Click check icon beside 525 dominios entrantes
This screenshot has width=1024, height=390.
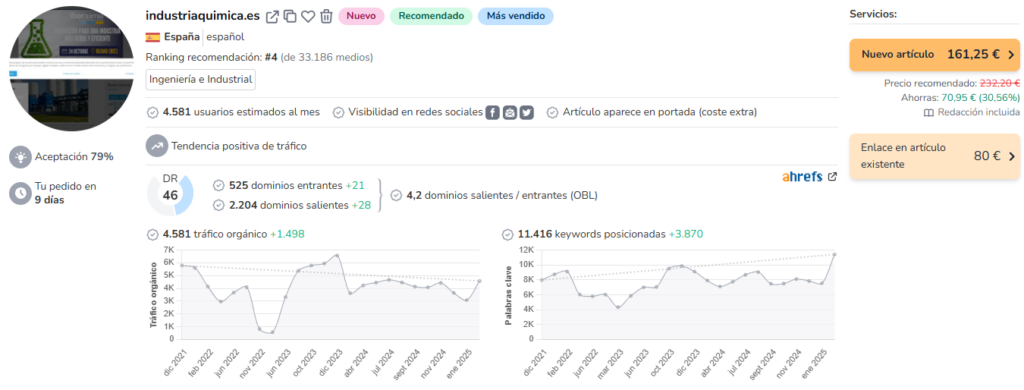[x=219, y=186]
